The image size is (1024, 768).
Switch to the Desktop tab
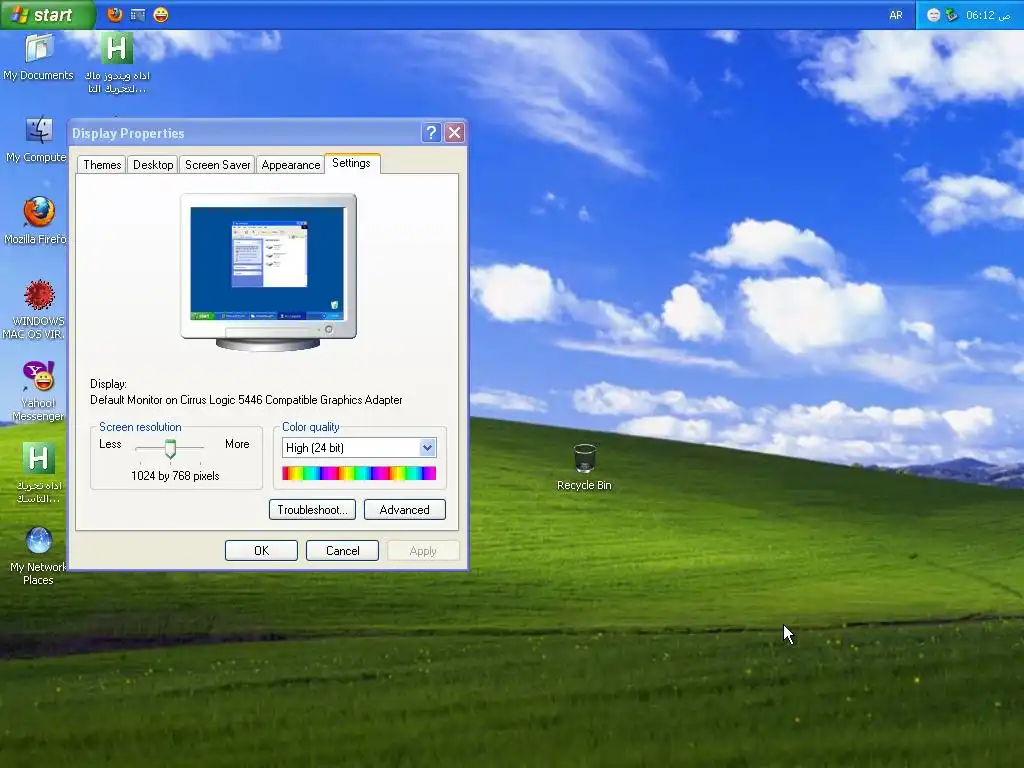pos(153,165)
